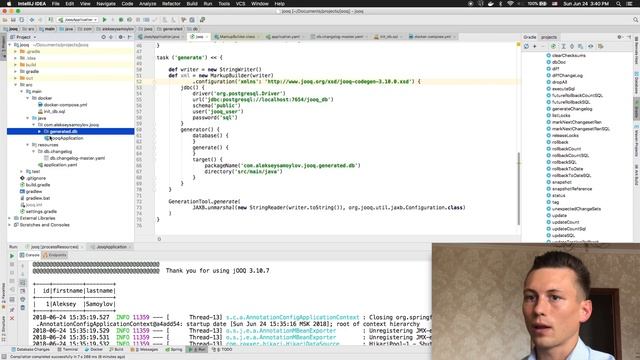Run the generateChangelog Gradle task
This screenshot has height=360, width=640.
[571, 109]
